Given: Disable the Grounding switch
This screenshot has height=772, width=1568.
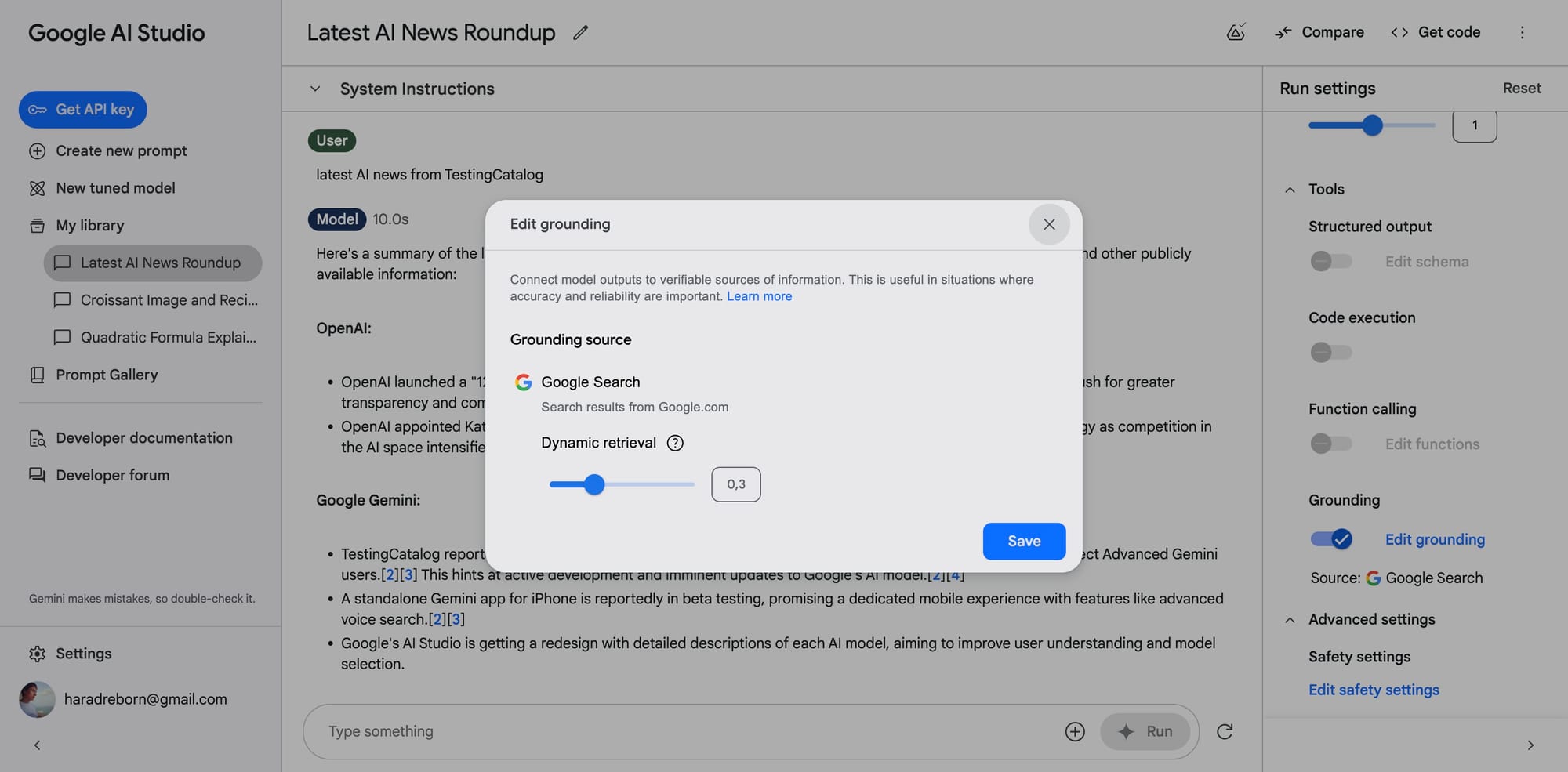Looking at the screenshot, I should pyautogui.click(x=1331, y=539).
